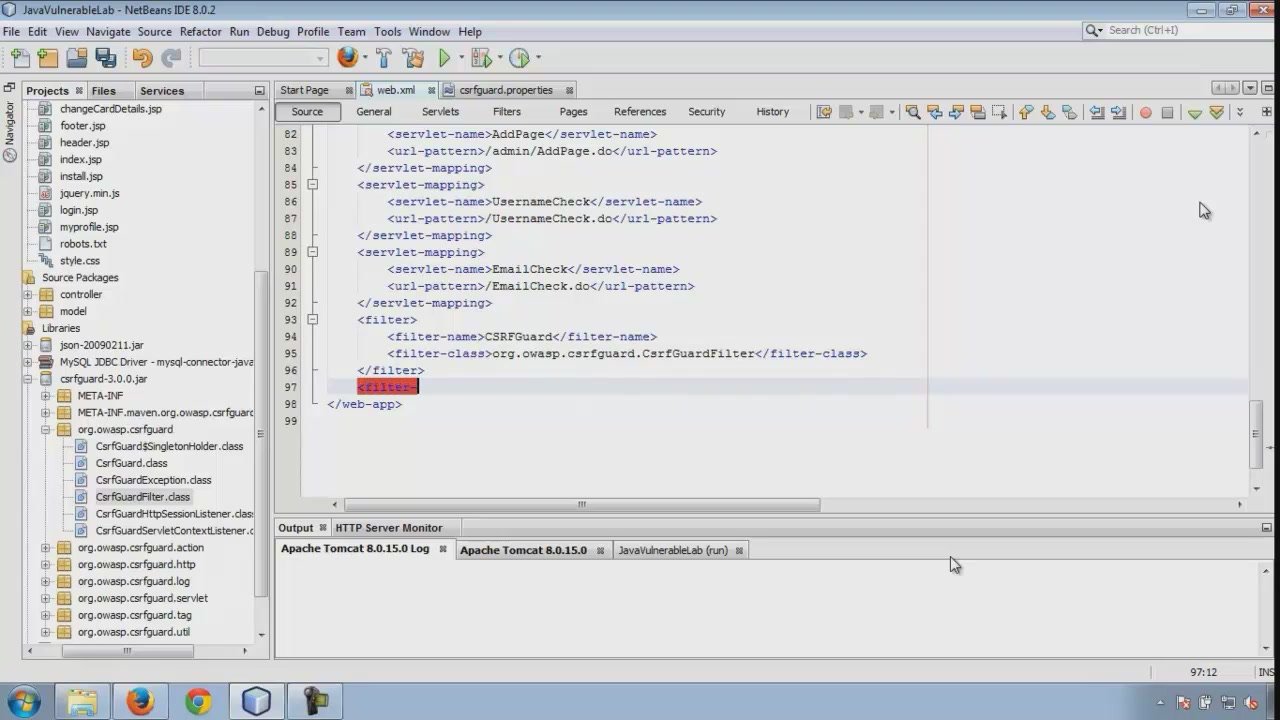Screen dimensions: 1280x720
Task: Click the editor horizontal scrollbar
Action: pos(582,505)
